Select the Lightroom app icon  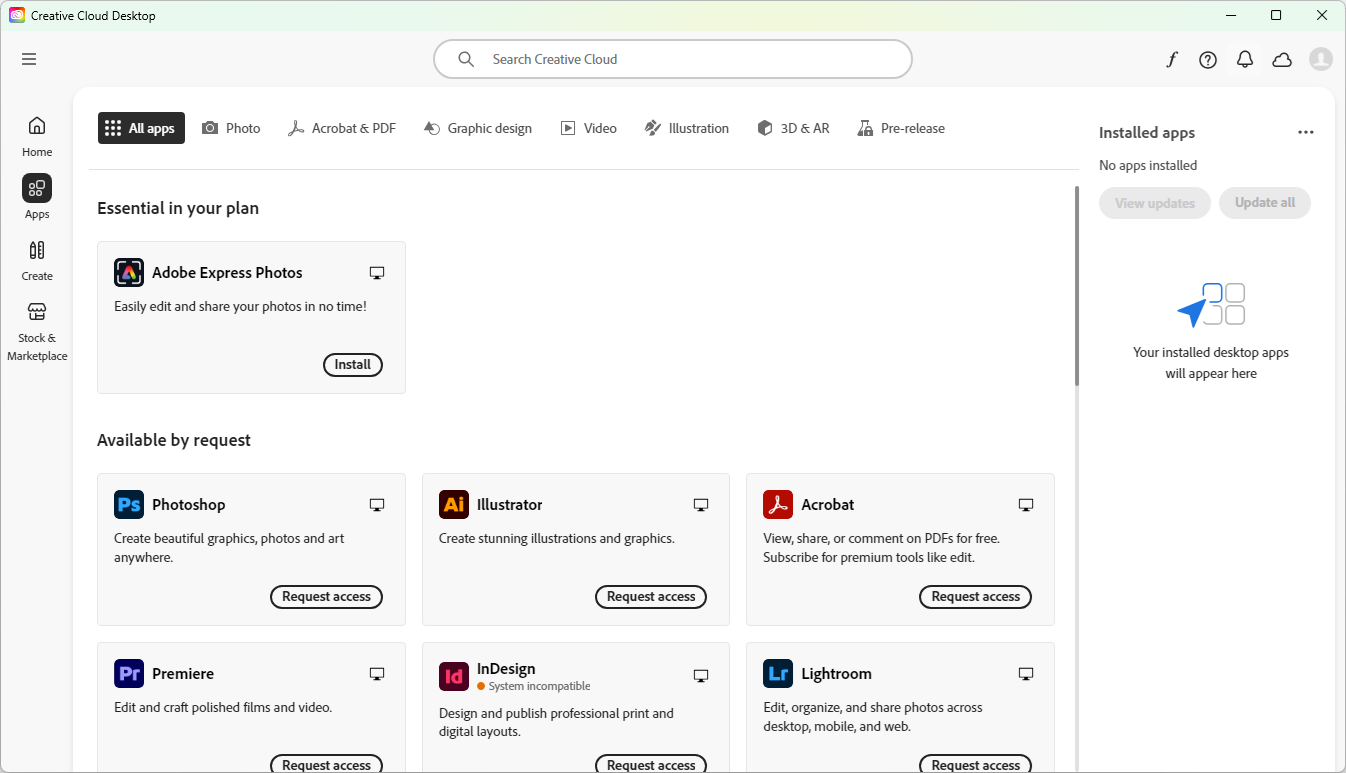[x=778, y=673]
